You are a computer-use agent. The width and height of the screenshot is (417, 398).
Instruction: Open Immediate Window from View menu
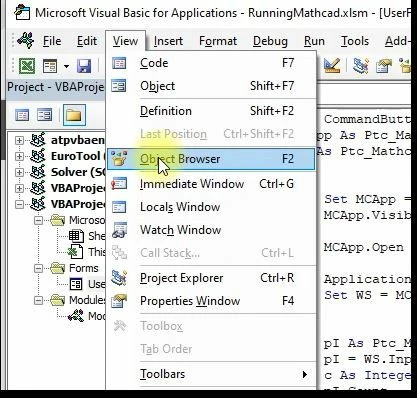tap(211, 184)
